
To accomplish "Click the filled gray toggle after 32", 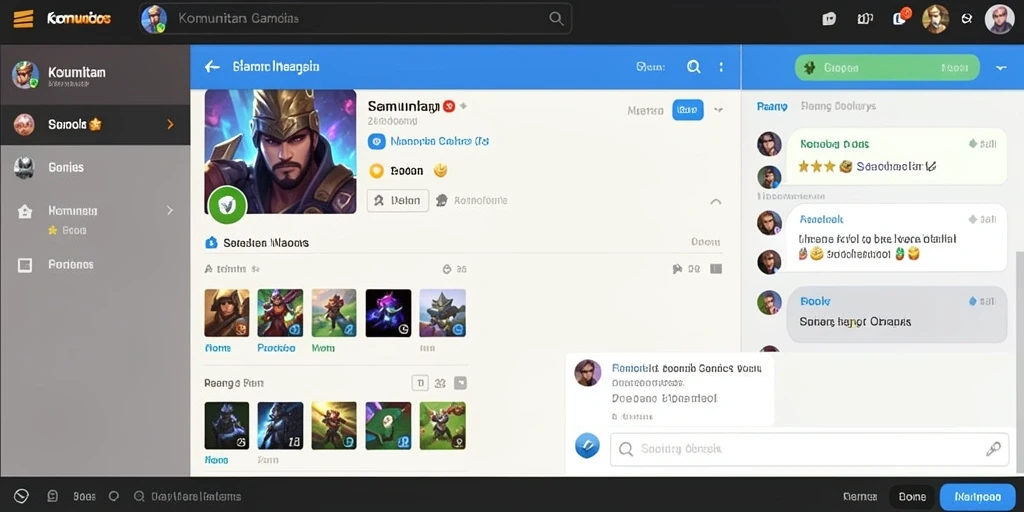I will tap(460, 383).
